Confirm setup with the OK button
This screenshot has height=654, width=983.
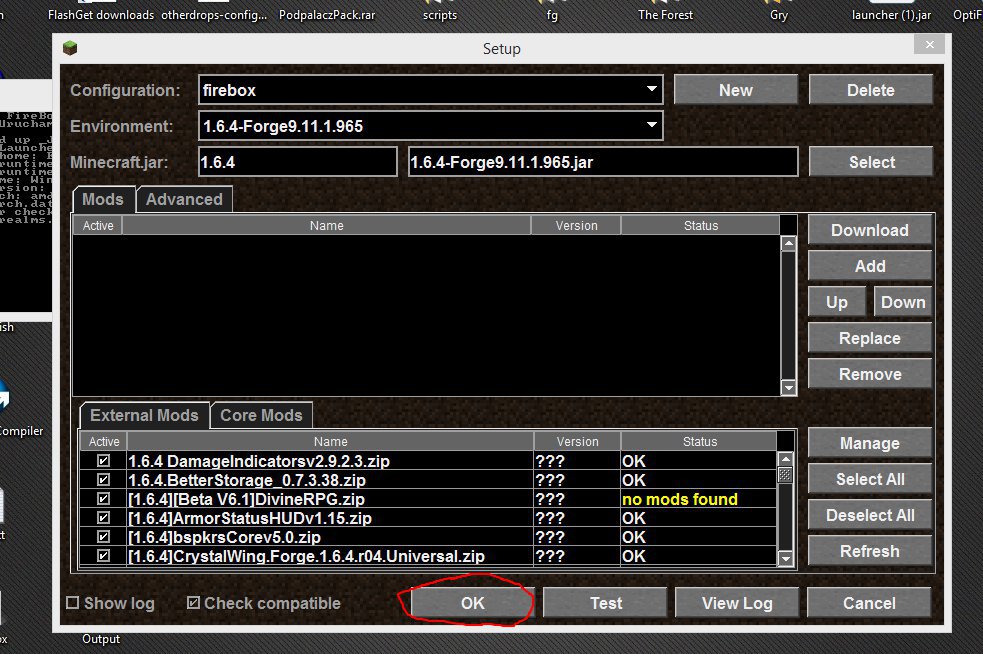coord(473,603)
